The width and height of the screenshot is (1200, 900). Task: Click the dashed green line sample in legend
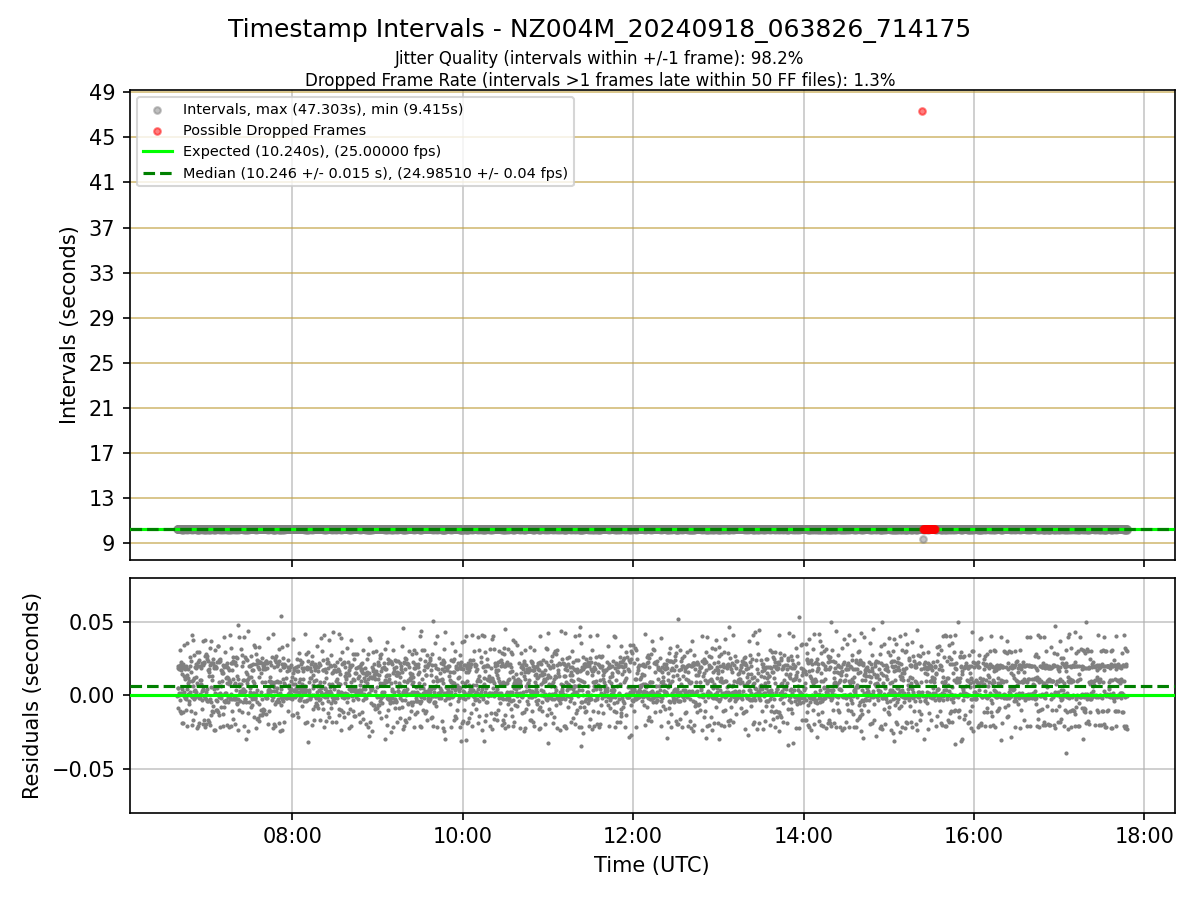click(x=157, y=174)
